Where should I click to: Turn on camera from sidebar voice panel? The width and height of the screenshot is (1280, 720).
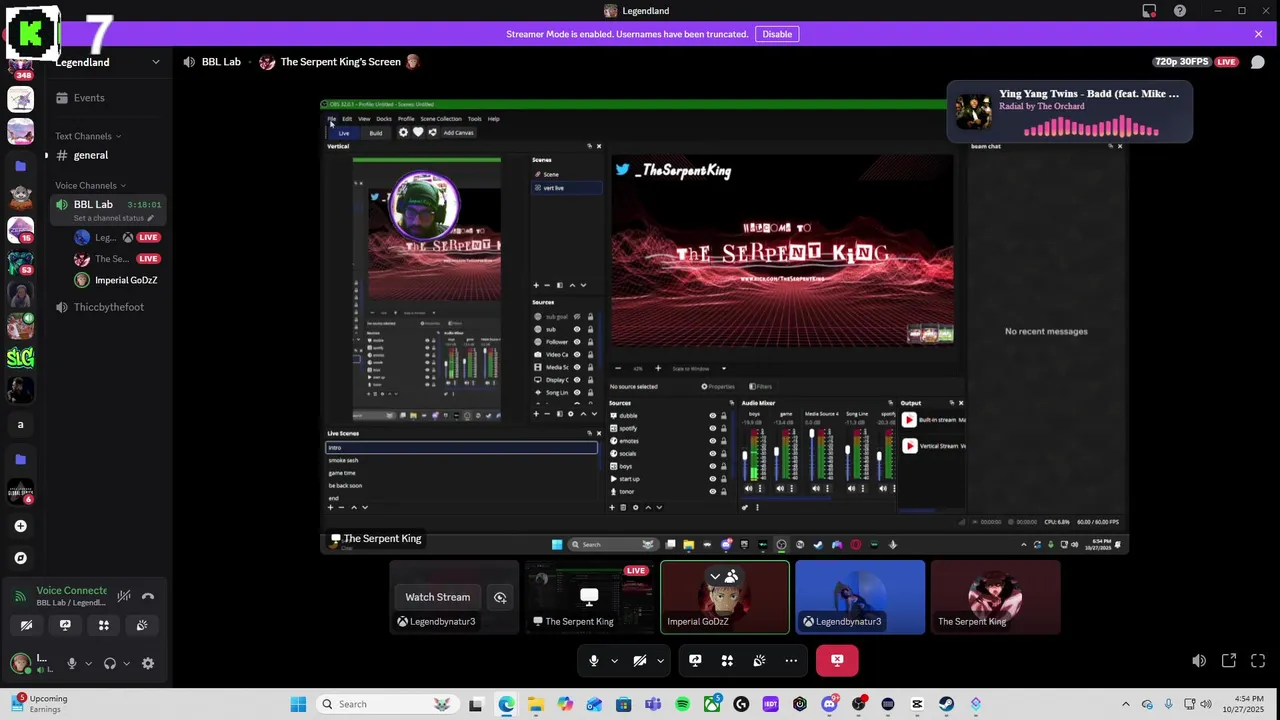27,625
